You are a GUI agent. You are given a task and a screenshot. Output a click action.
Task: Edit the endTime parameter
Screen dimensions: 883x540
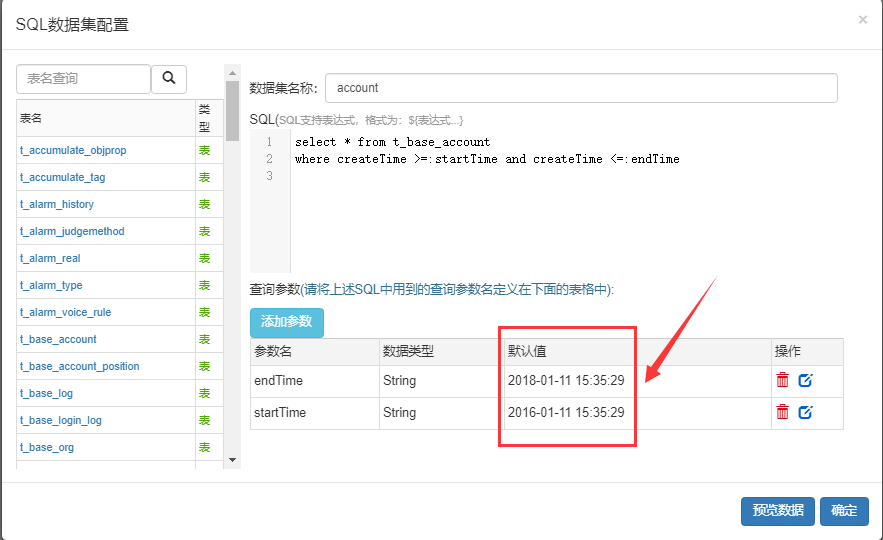point(805,380)
